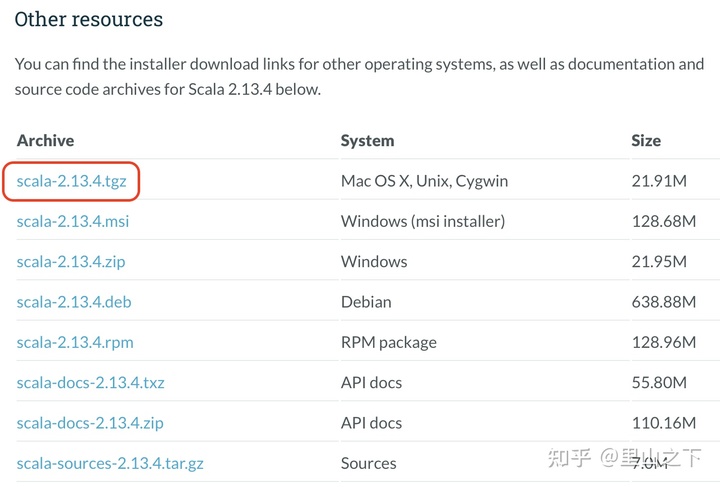This screenshot has height=487, width=720.
Task: Click the RPM package system entry
Action: pos(388,342)
